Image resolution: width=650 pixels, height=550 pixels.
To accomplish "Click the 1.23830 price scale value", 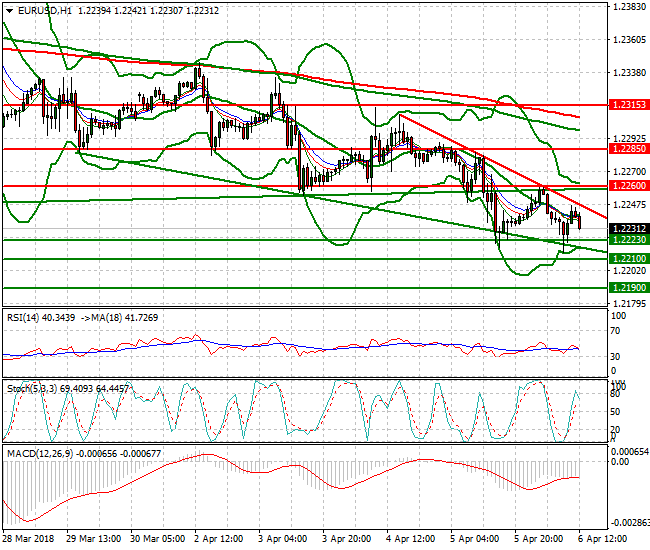I will click(x=629, y=7).
